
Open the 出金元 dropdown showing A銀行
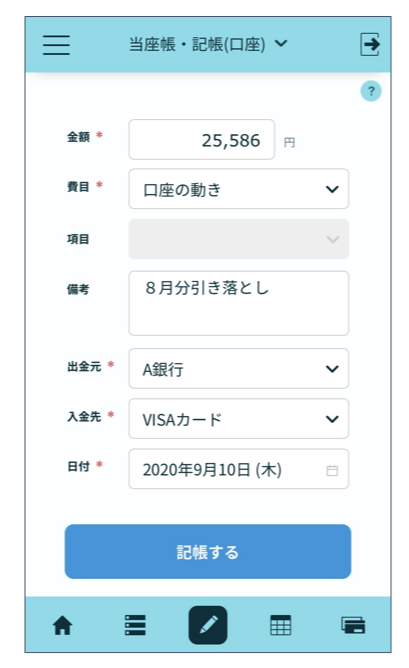239,369
